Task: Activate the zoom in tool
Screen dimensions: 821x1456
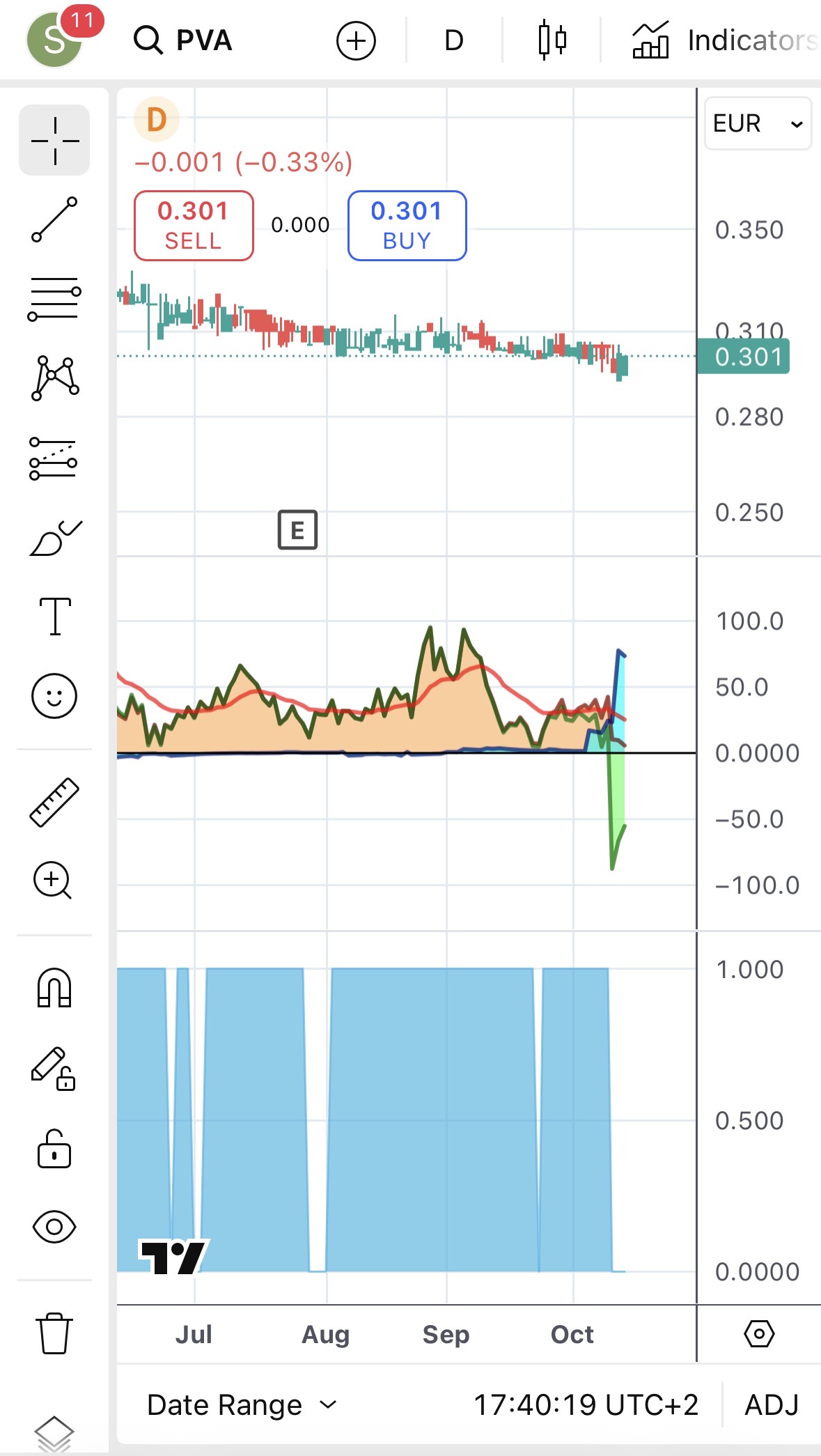Action: pos(53,881)
